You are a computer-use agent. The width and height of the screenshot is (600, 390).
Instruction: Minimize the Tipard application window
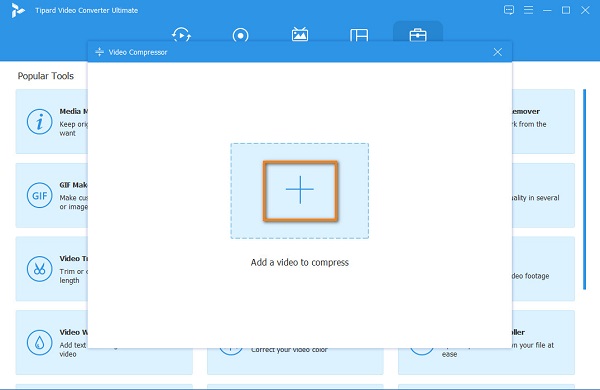(x=547, y=10)
